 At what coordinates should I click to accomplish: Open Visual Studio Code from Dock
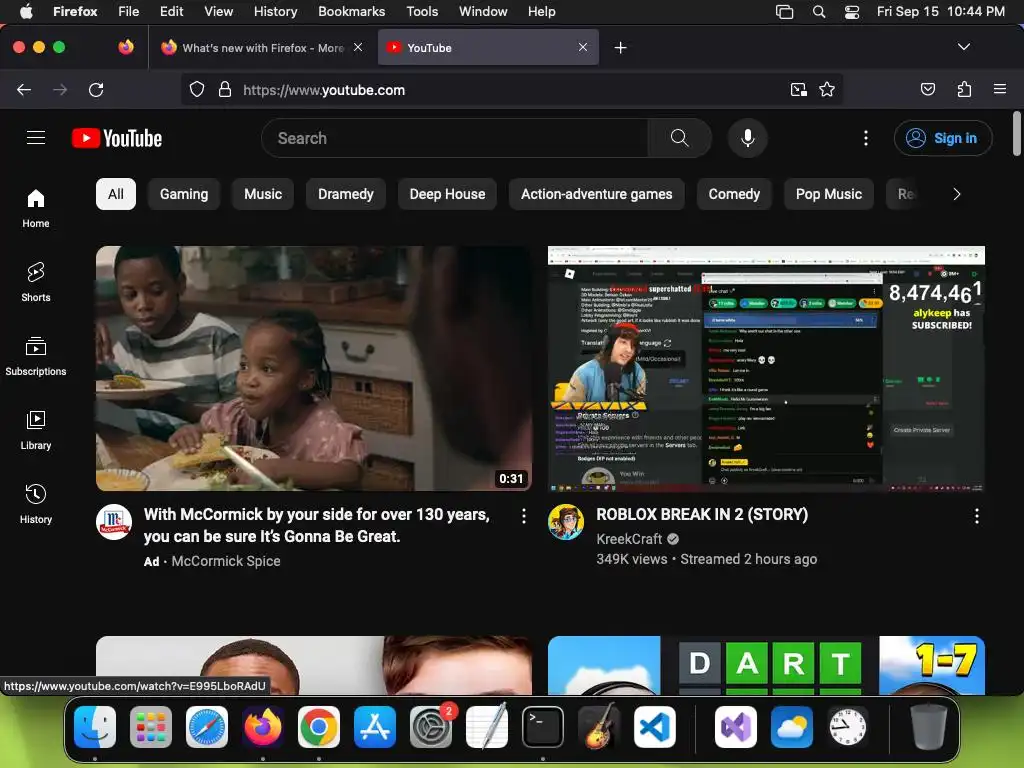[x=654, y=727]
